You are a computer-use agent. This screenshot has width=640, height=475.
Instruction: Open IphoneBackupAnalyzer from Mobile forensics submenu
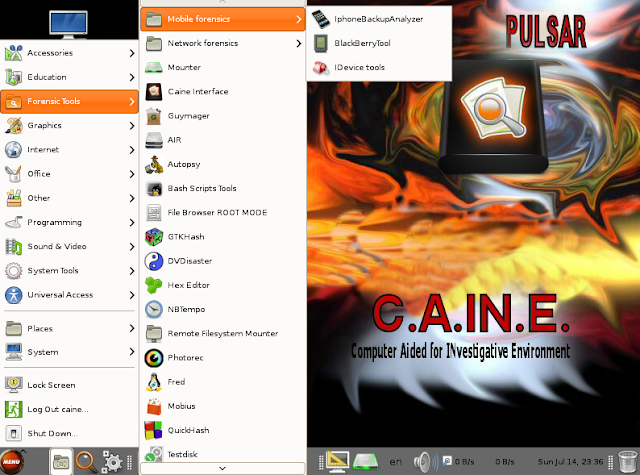pyautogui.click(x=379, y=19)
